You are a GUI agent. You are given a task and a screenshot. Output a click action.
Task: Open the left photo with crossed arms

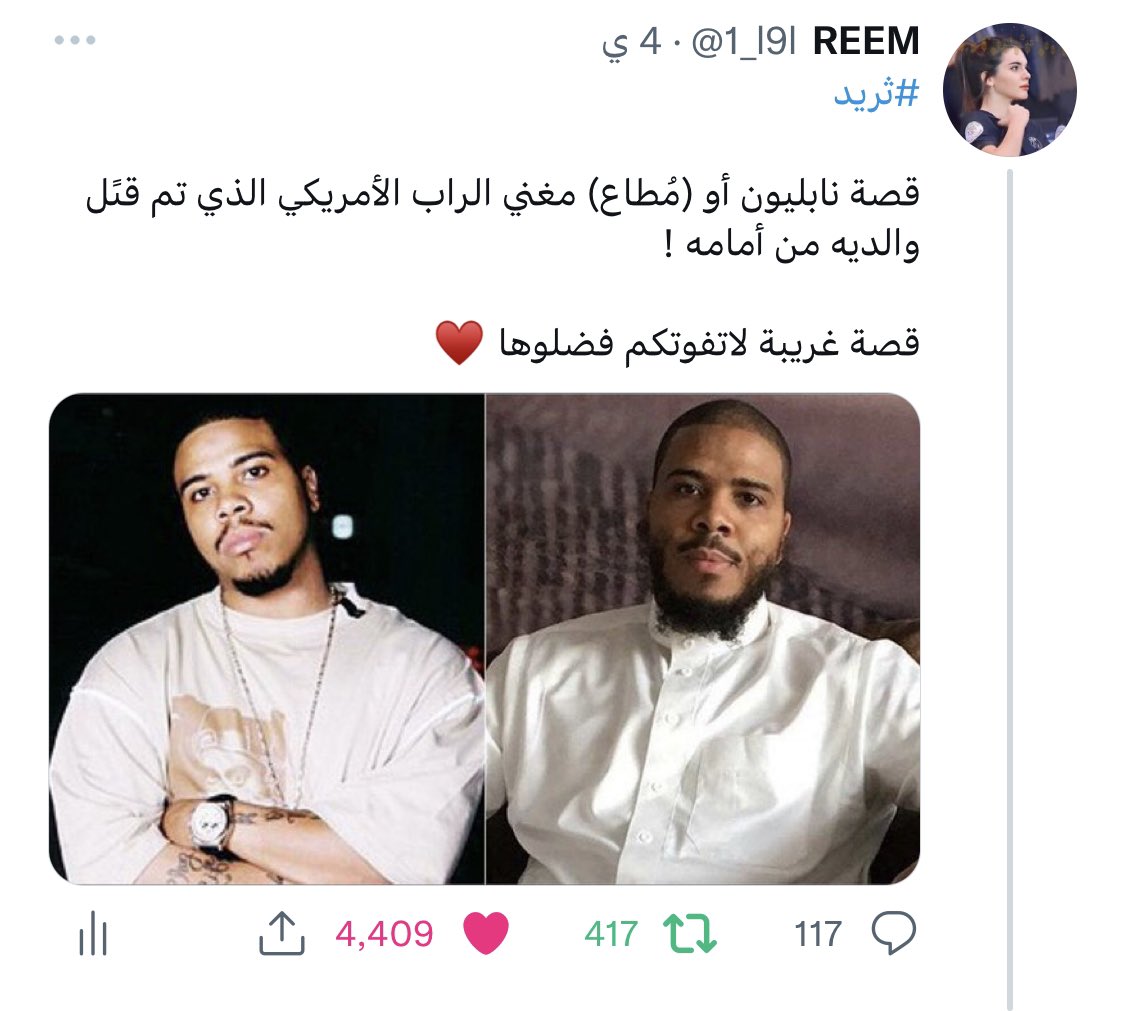267,639
